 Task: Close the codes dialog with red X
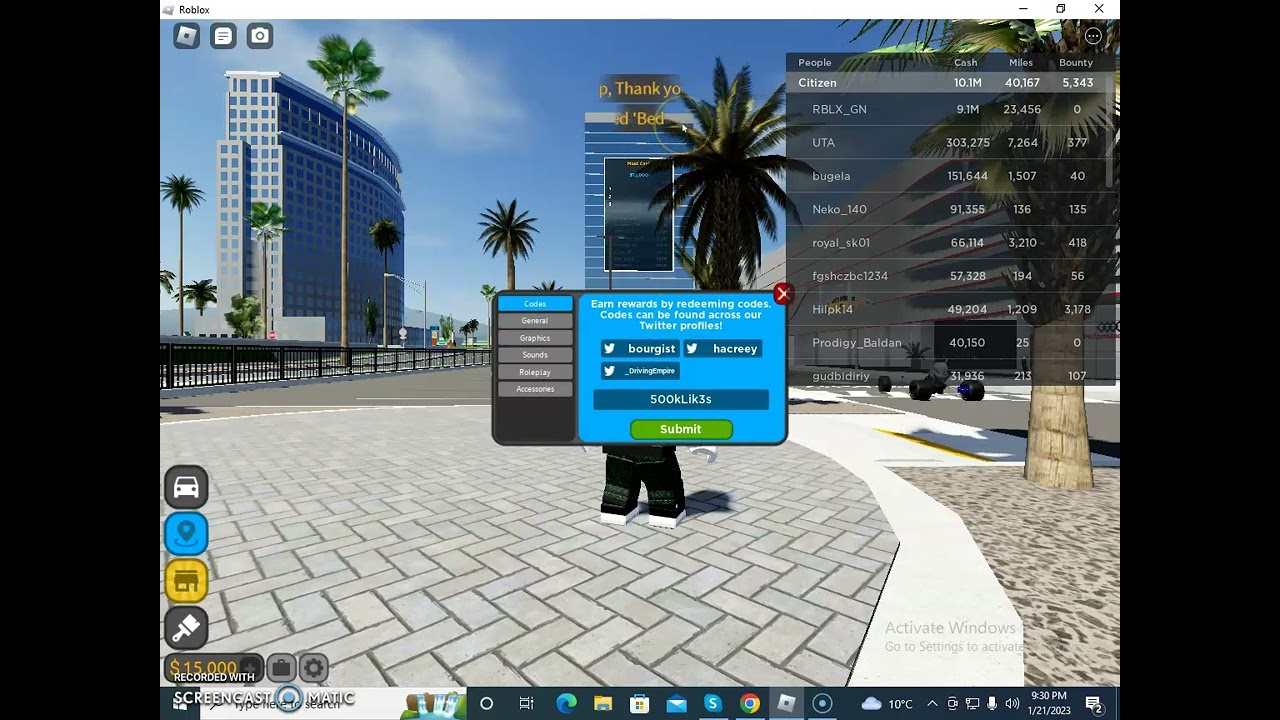pos(783,294)
